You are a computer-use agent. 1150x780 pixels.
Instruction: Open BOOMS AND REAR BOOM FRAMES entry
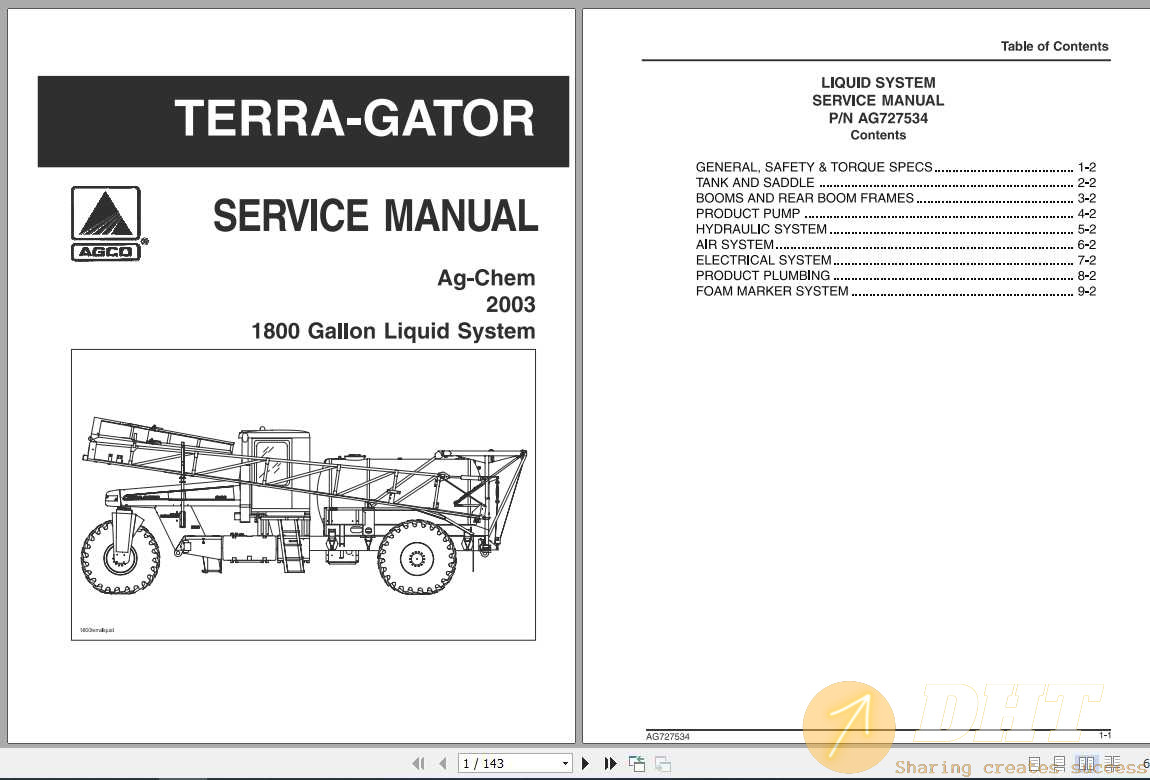coord(896,198)
